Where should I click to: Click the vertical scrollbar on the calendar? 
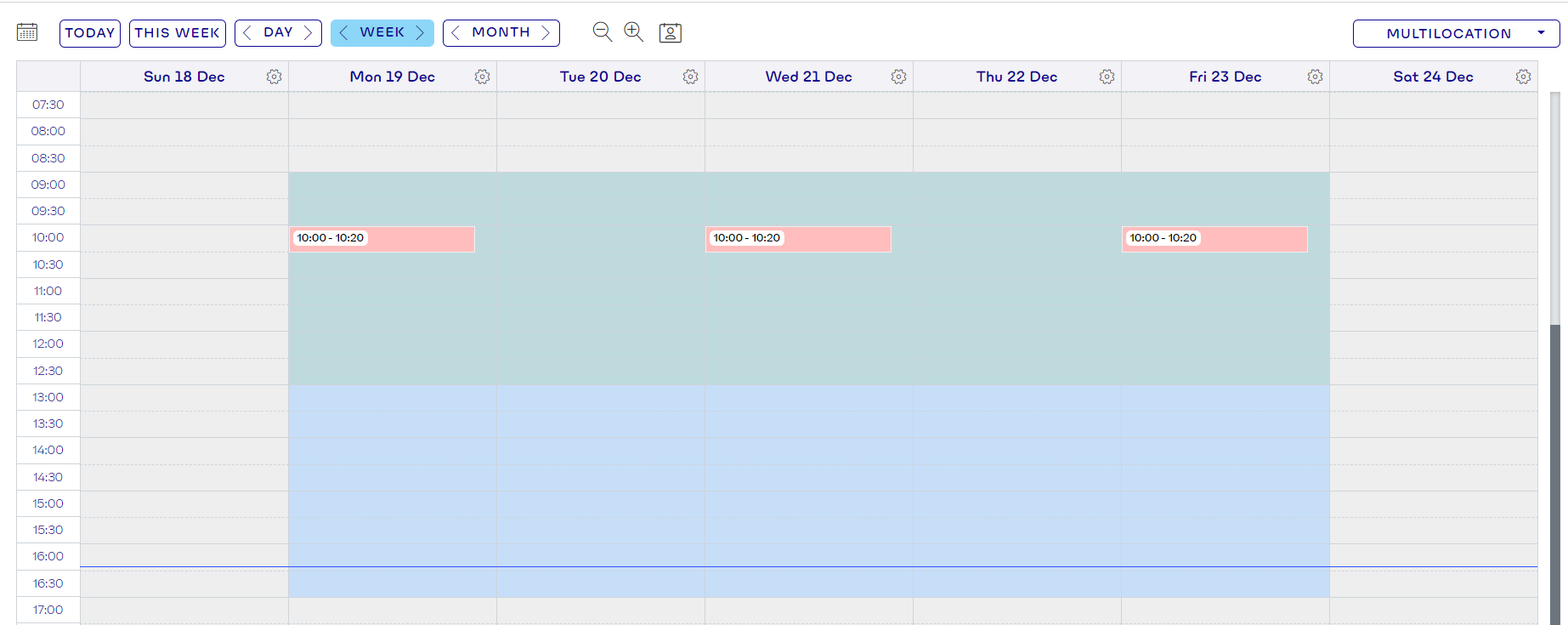(1554, 468)
